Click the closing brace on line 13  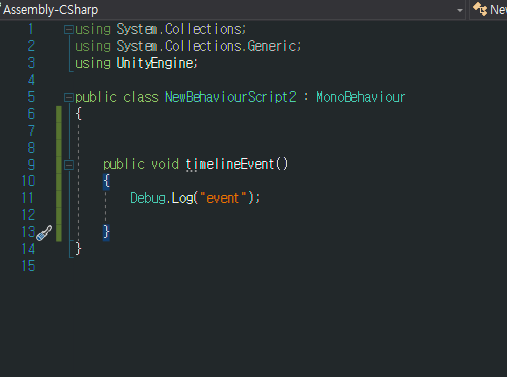(x=106, y=232)
